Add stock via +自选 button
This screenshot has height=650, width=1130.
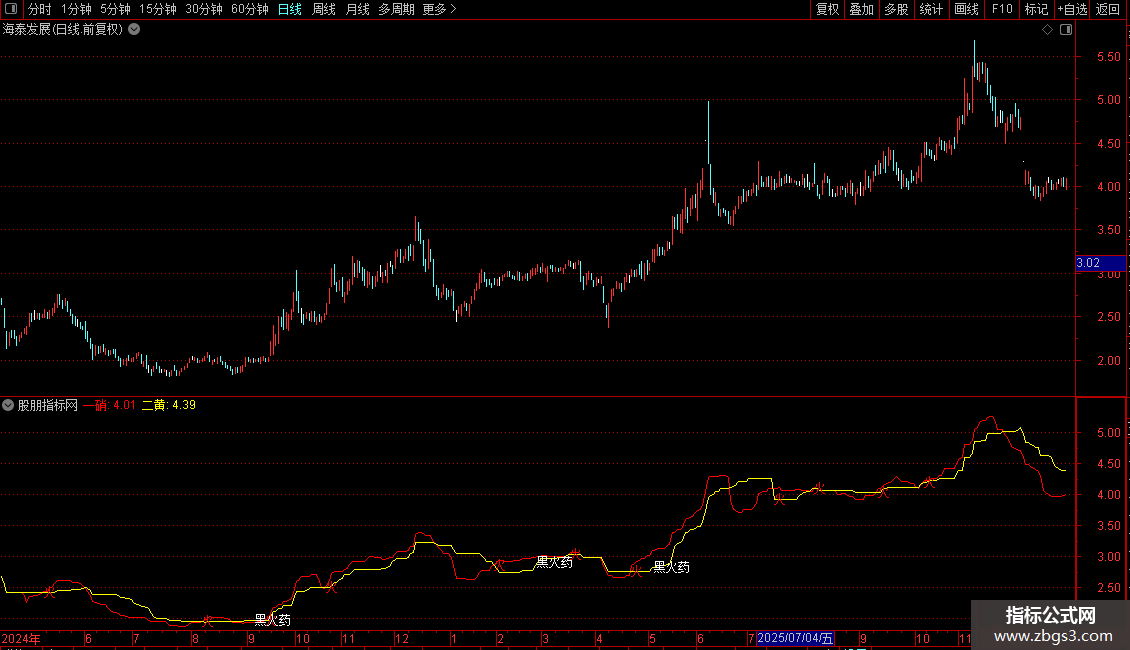click(1072, 9)
